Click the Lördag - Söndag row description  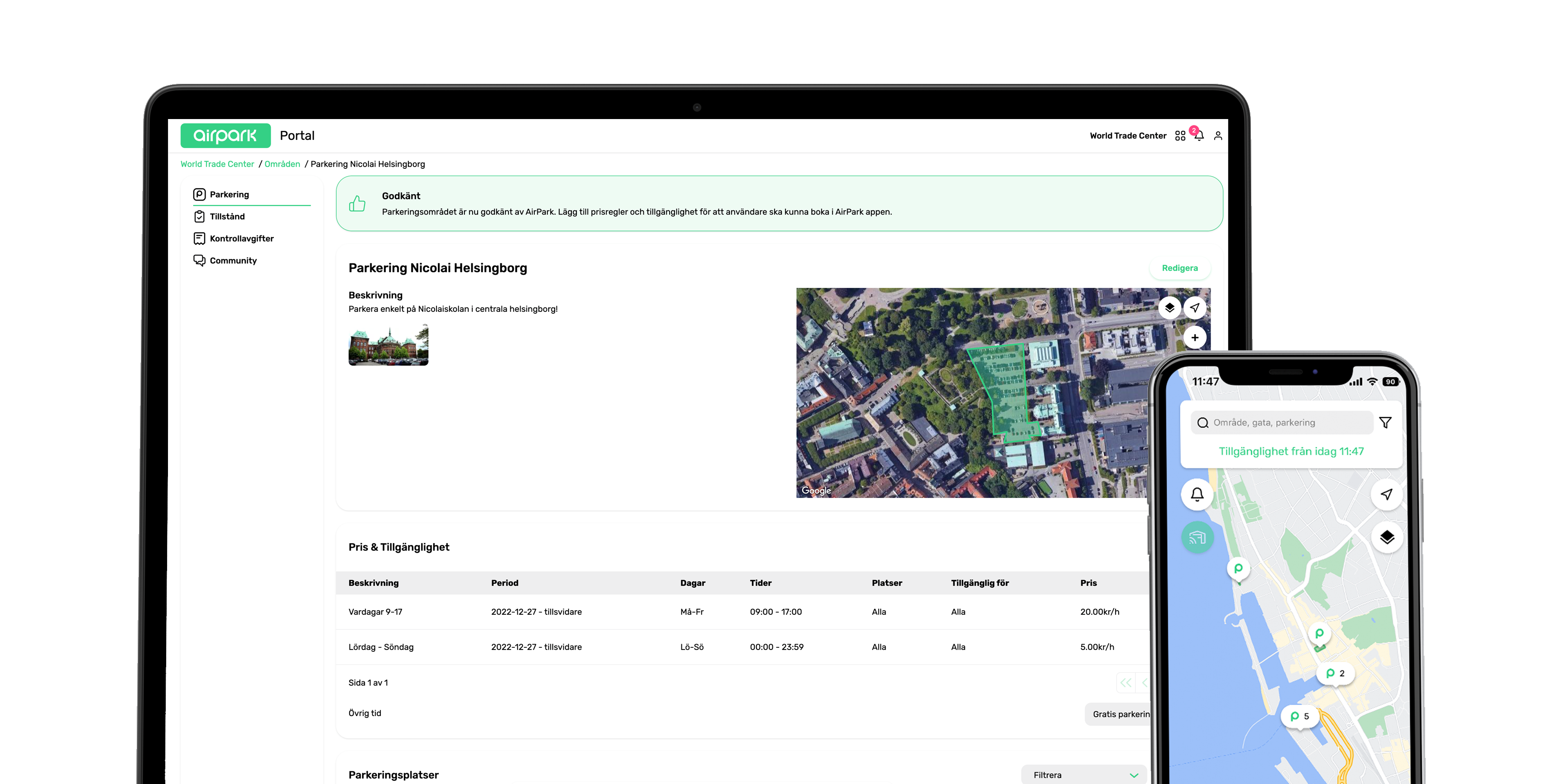point(381,647)
